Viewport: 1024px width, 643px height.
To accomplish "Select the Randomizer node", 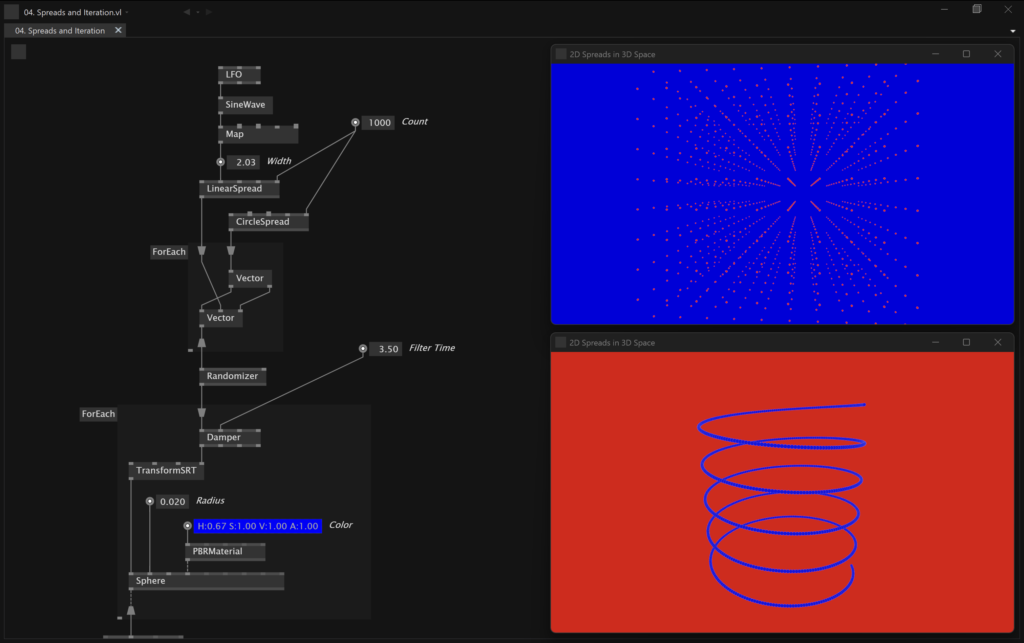I will coord(232,376).
